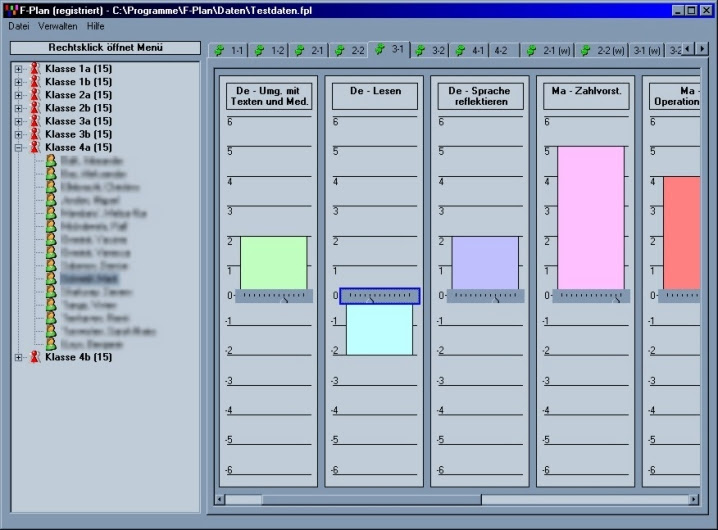Switch to the 3-2 tab
The width and height of the screenshot is (718, 530).
[430, 50]
